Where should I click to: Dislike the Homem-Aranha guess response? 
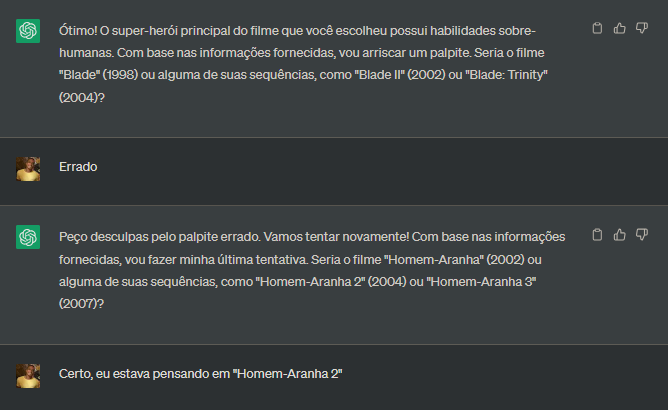(641, 235)
